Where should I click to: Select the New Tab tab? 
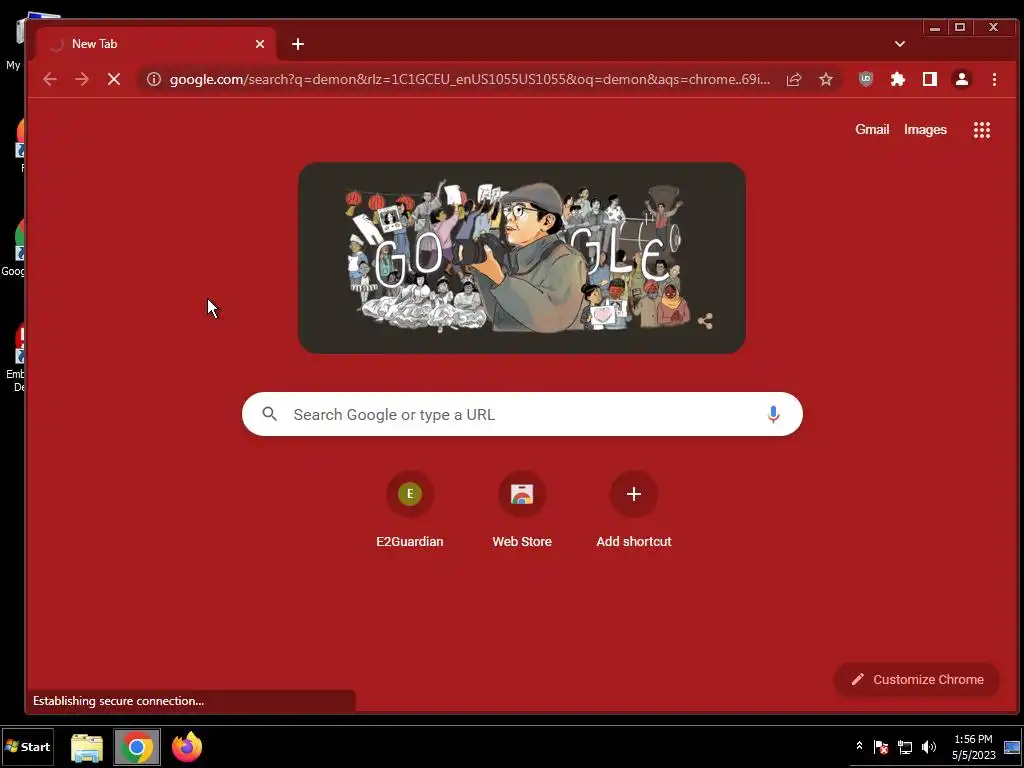click(157, 44)
